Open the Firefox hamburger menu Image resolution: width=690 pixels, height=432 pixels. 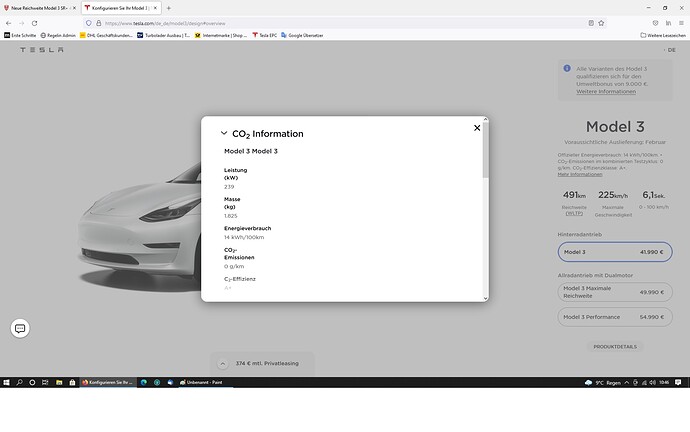(x=681, y=23)
